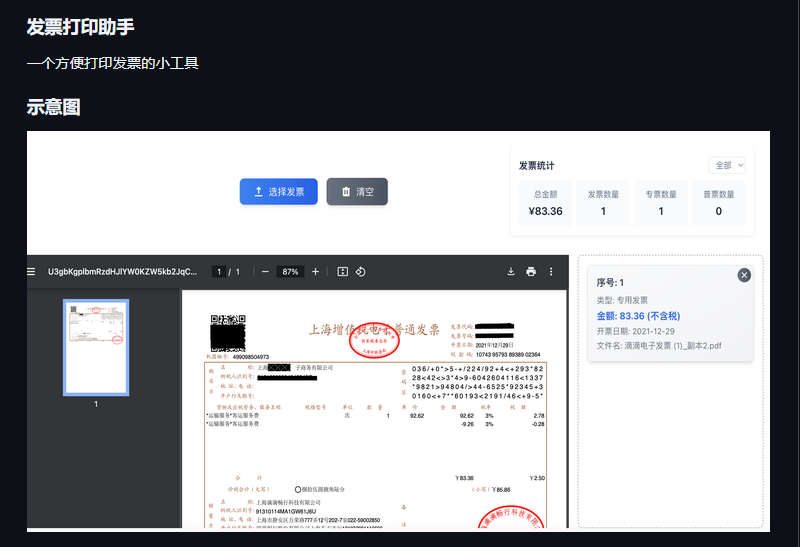This screenshot has height=547, width=800.
Task: Download the PDF with download icon
Action: pyautogui.click(x=511, y=271)
